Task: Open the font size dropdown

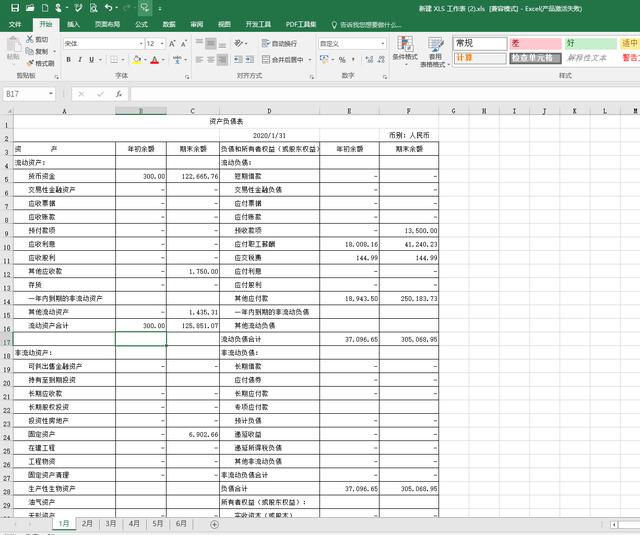Action: [x=162, y=44]
